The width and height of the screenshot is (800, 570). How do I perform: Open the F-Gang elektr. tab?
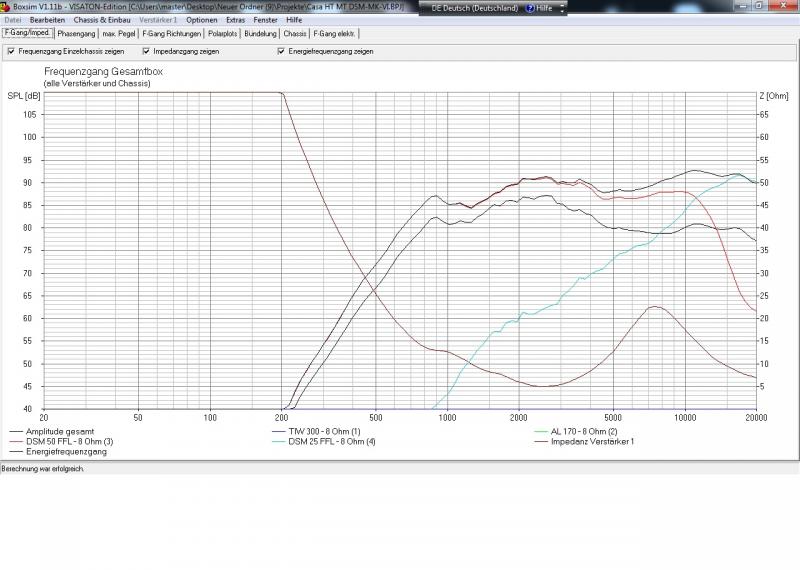[x=335, y=33]
